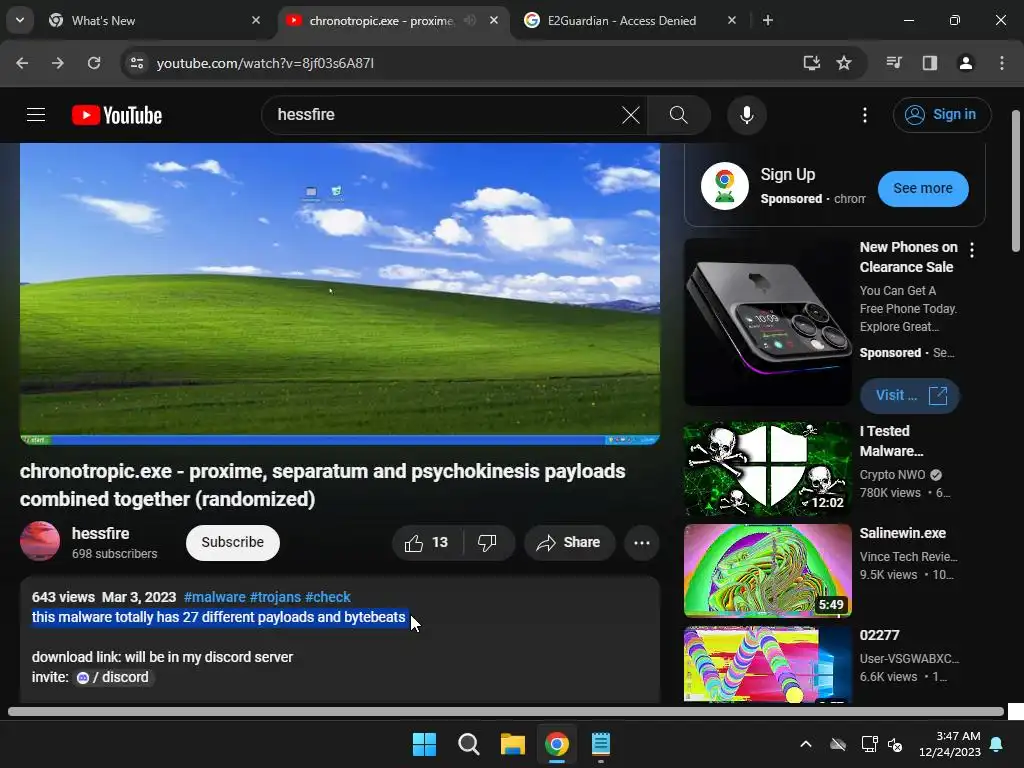Viewport: 1024px width, 768px height.
Task: Open Windows taskbar search
Action: coord(468,744)
